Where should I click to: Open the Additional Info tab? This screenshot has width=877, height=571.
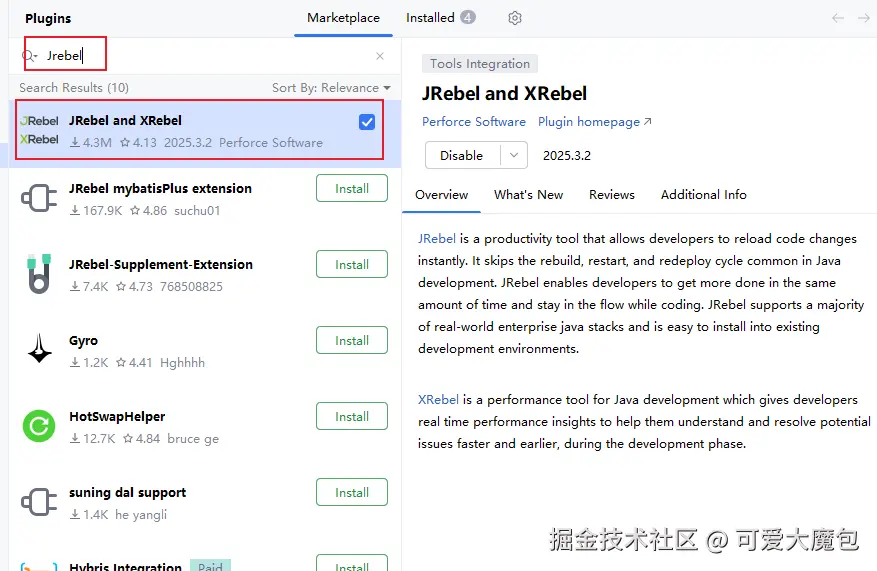pyautogui.click(x=704, y=195)
